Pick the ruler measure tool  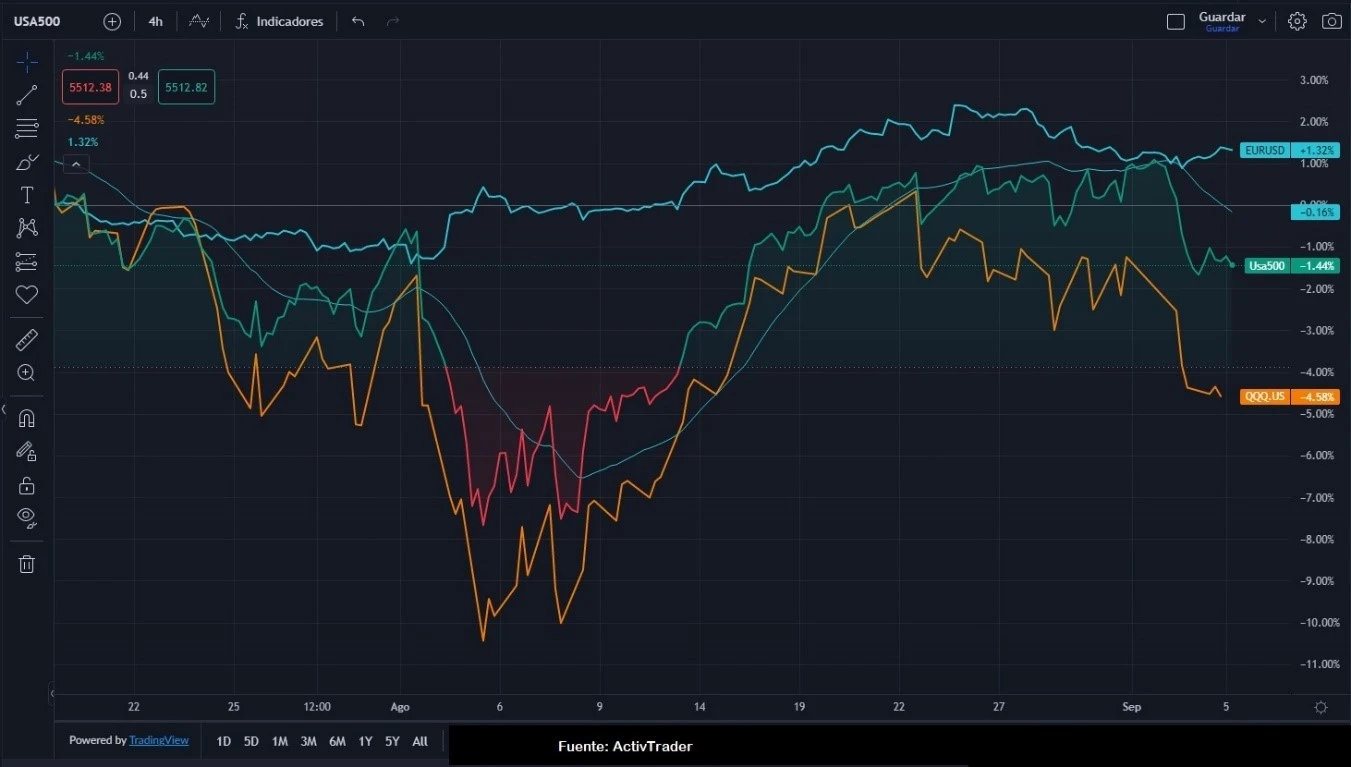pos(27,340)
